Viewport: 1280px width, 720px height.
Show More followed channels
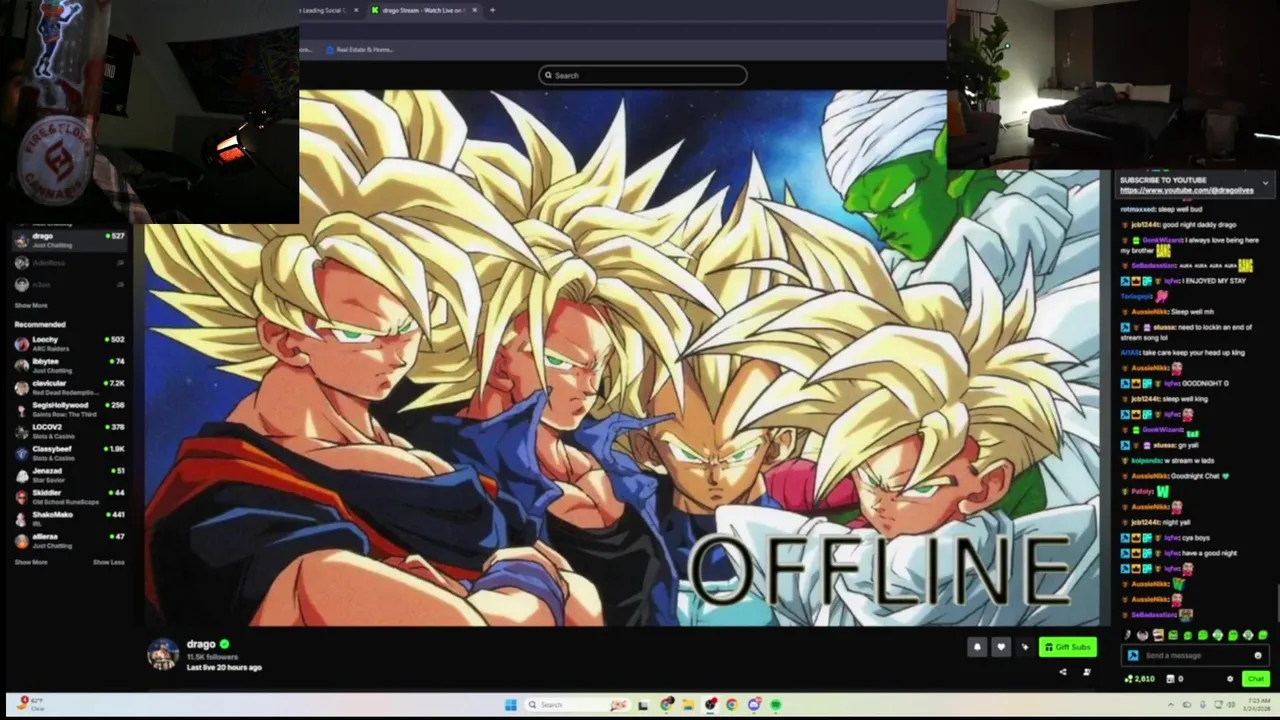tap(31, 305)
